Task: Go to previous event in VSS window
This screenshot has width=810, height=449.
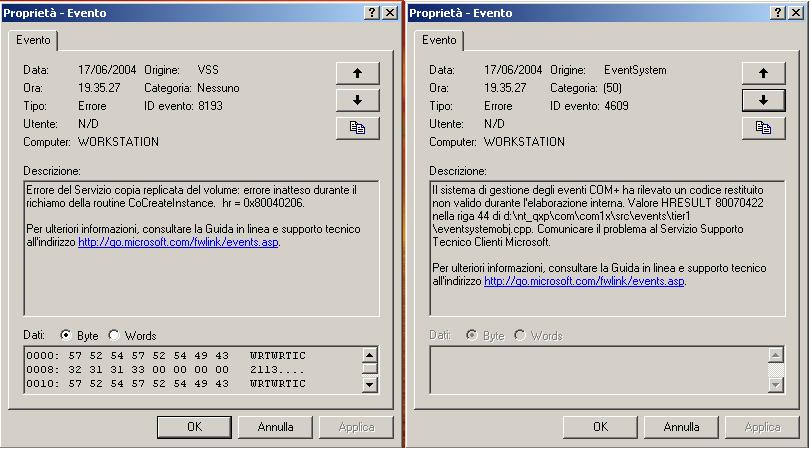Action: click(357, 73)
